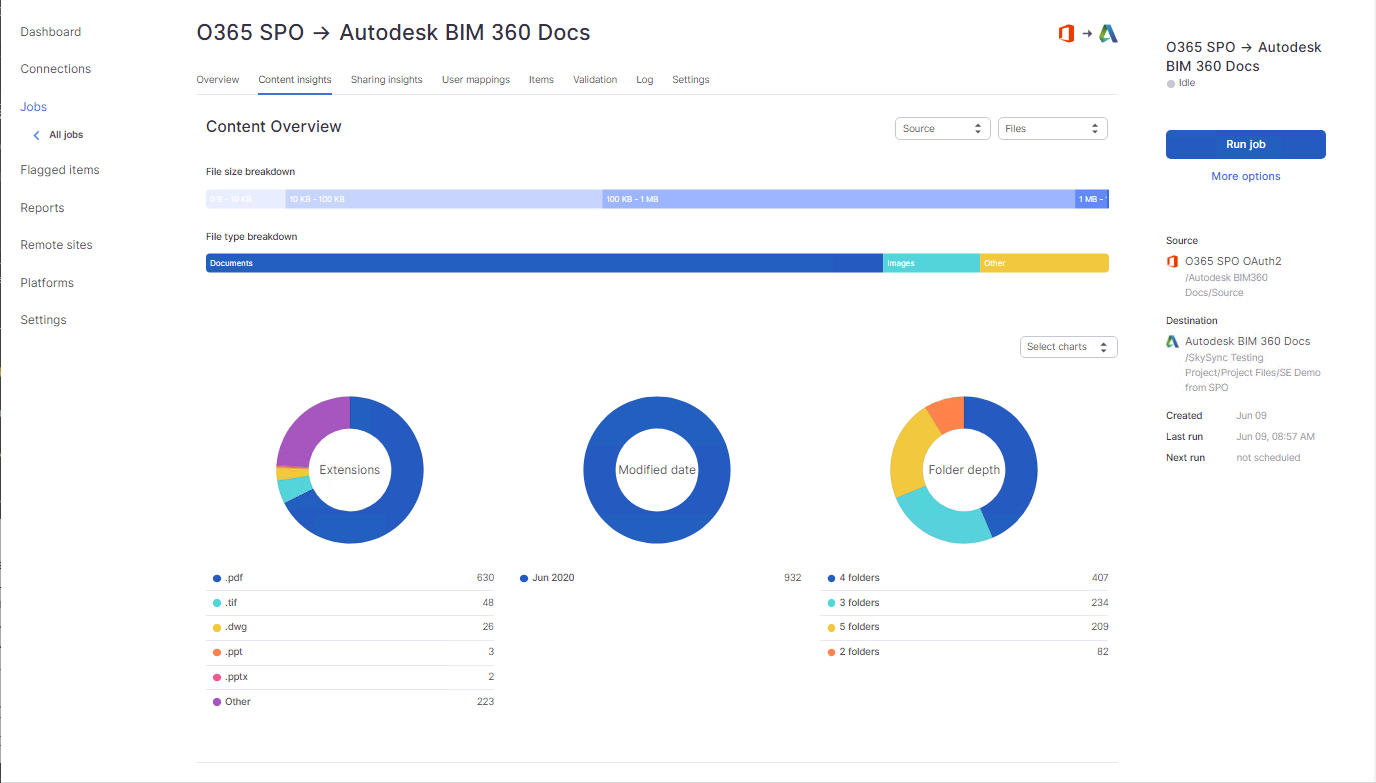Open the Sharing insights tab
The height and width of the screenshot is (783, 1376).
387,80
